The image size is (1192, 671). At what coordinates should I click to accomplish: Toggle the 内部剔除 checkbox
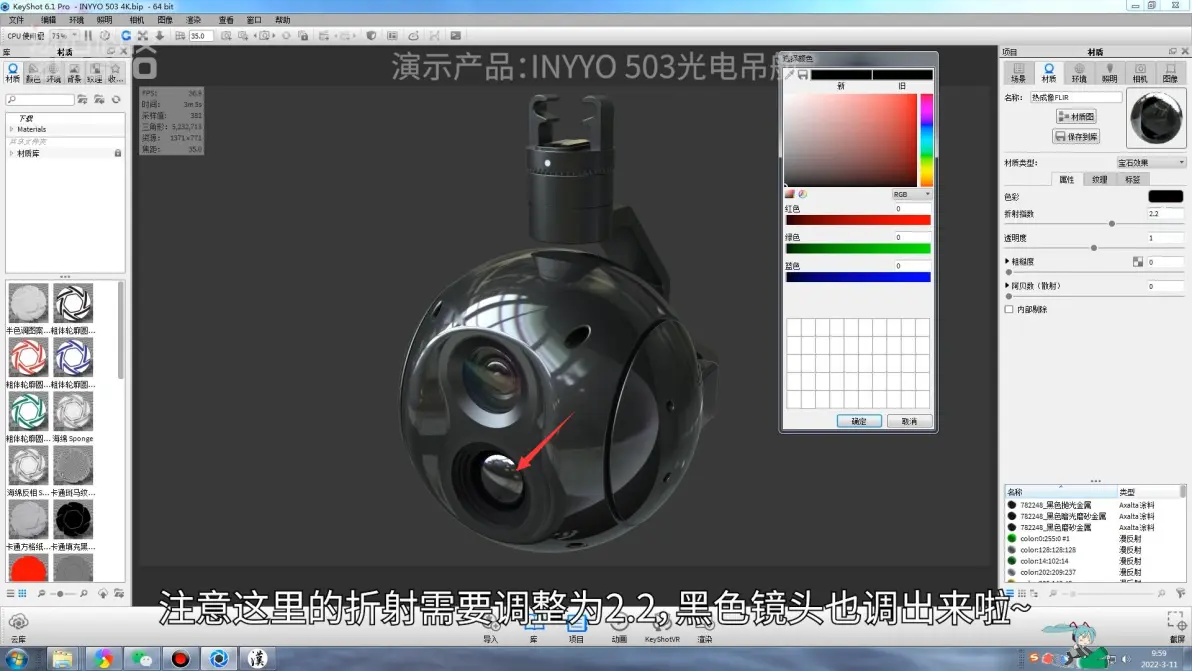1009,309
